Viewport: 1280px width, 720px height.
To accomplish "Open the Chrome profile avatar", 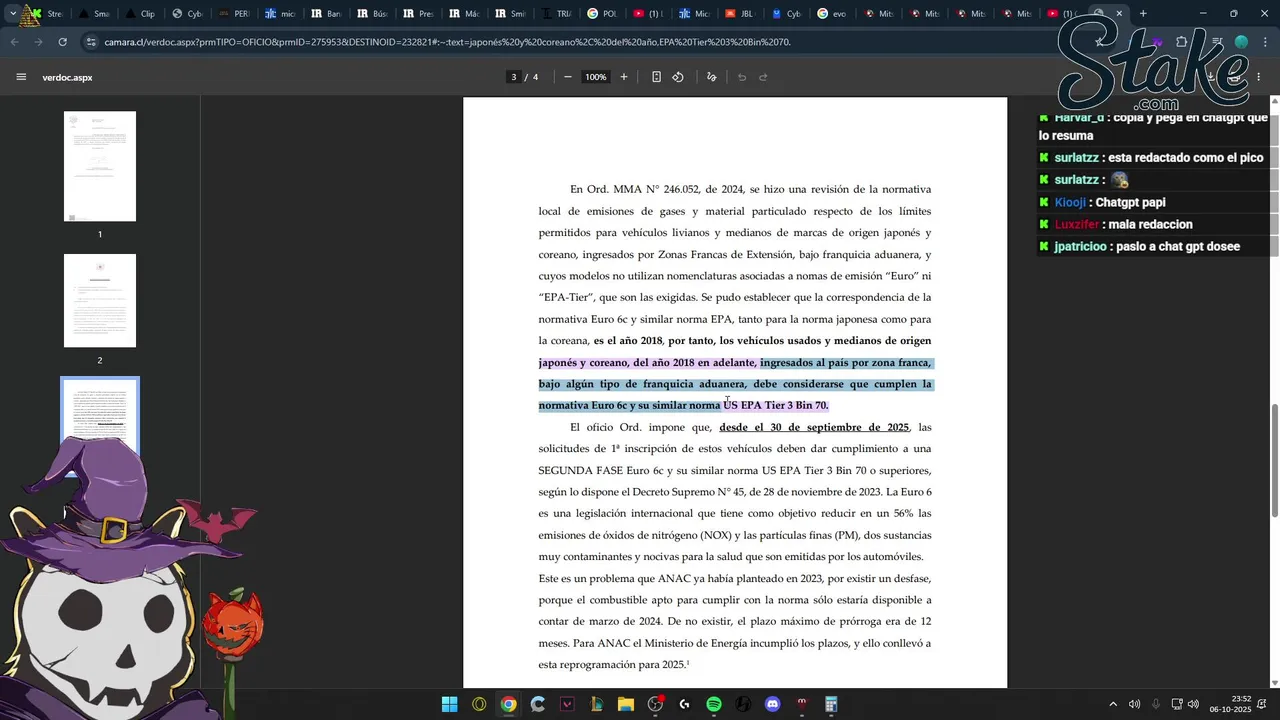I will (1241, 42).
